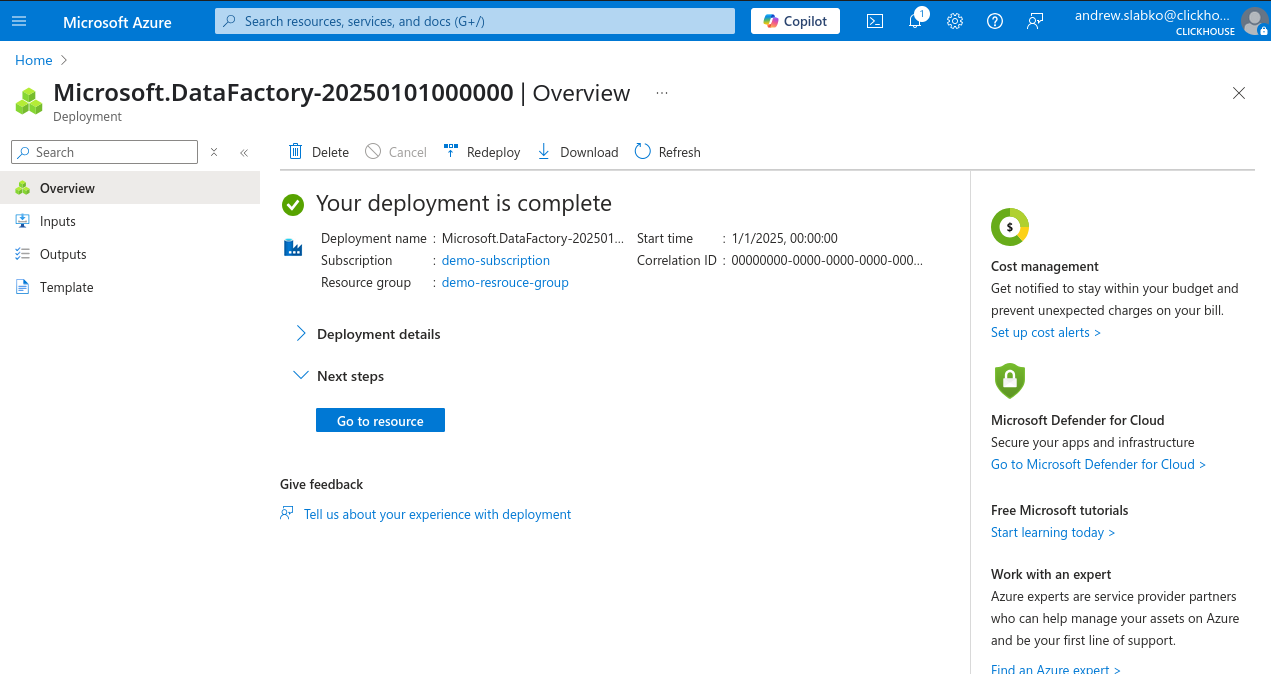
Task: Open portal settings via the gear icon
Action: click(x=954, y=20)
